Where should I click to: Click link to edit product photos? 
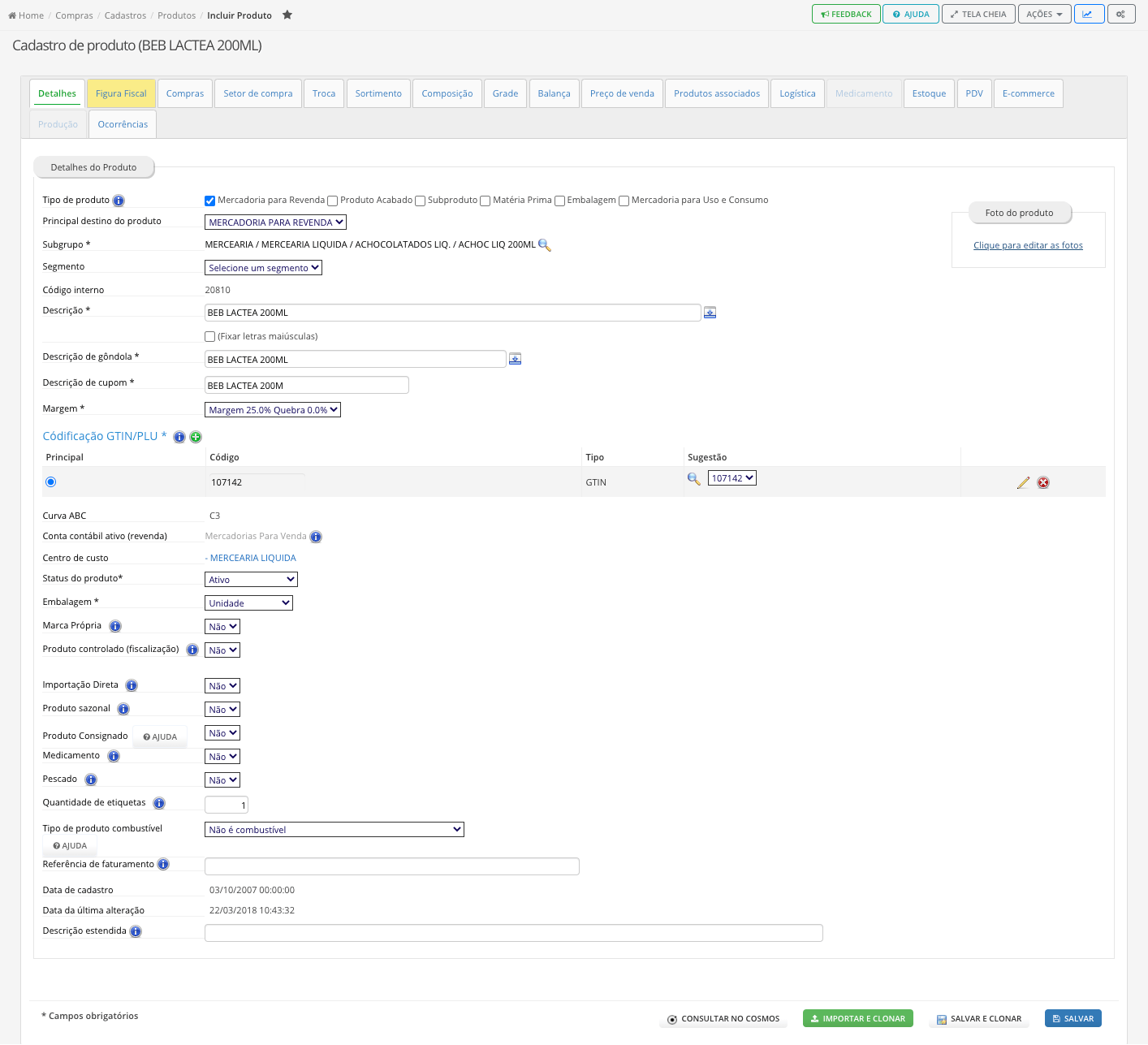coord(1028,245)
